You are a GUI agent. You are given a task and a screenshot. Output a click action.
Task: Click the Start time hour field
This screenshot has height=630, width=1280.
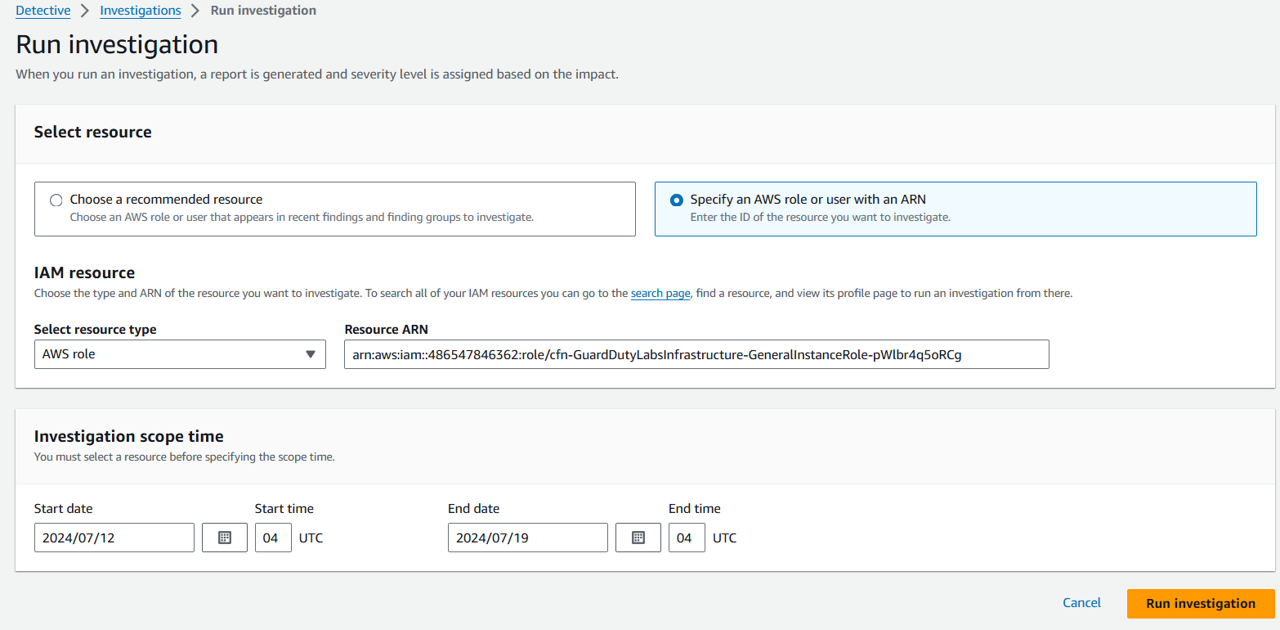273,538
